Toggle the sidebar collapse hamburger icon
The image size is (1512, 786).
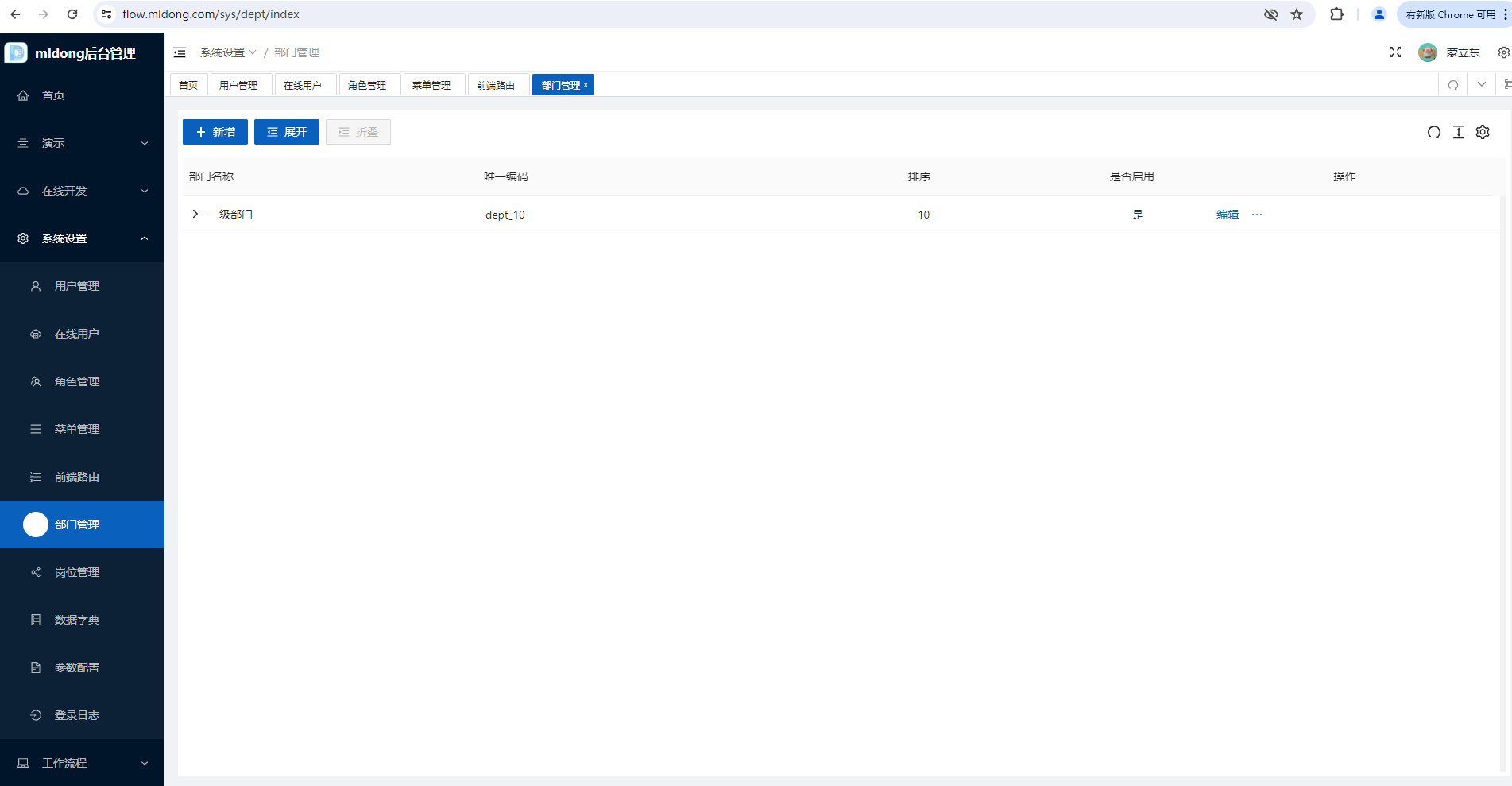coord(180,52)
